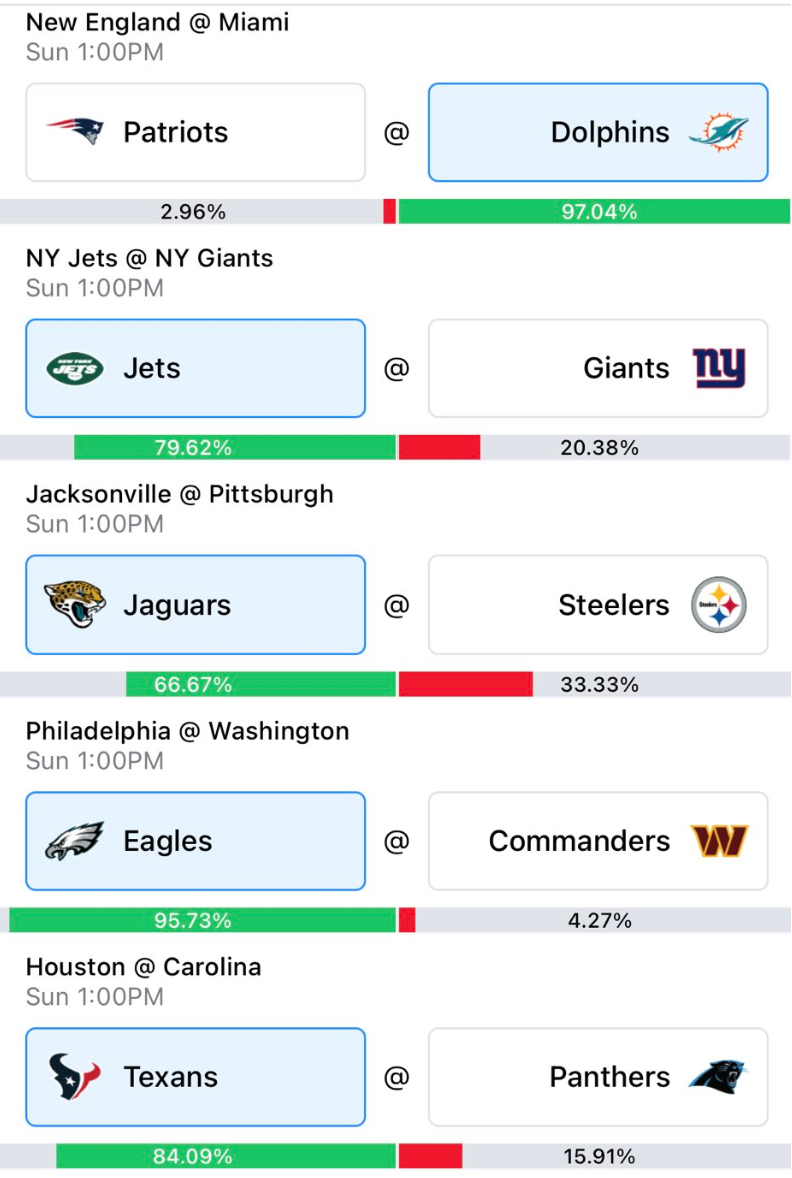This screenshot has width=792, height=1178.
Task: Click the 79.62% Jets pick bar
Action: click(x=234, y=448)
